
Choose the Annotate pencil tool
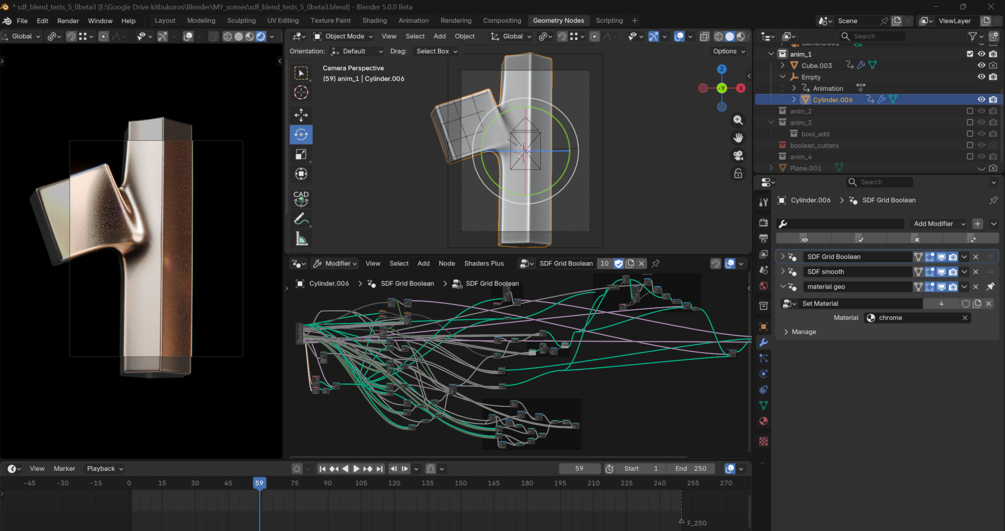coord(301,219)
